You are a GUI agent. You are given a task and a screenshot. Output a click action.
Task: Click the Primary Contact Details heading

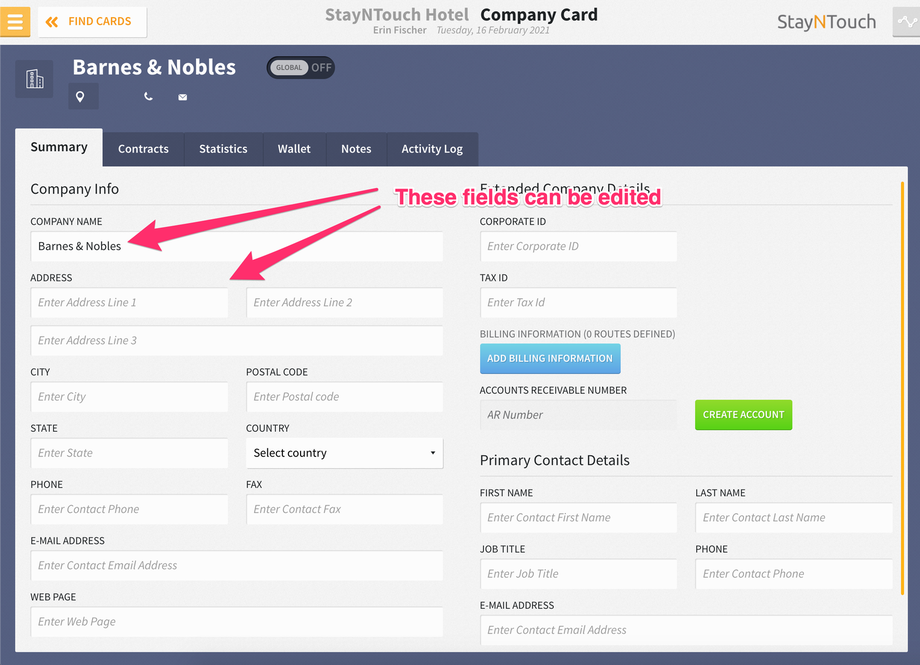pos(554,460)
